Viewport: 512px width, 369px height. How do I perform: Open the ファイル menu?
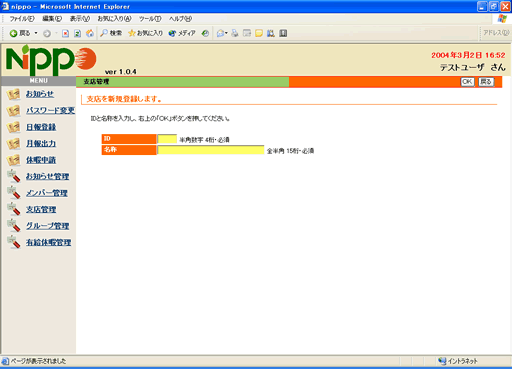pos(22,19)
